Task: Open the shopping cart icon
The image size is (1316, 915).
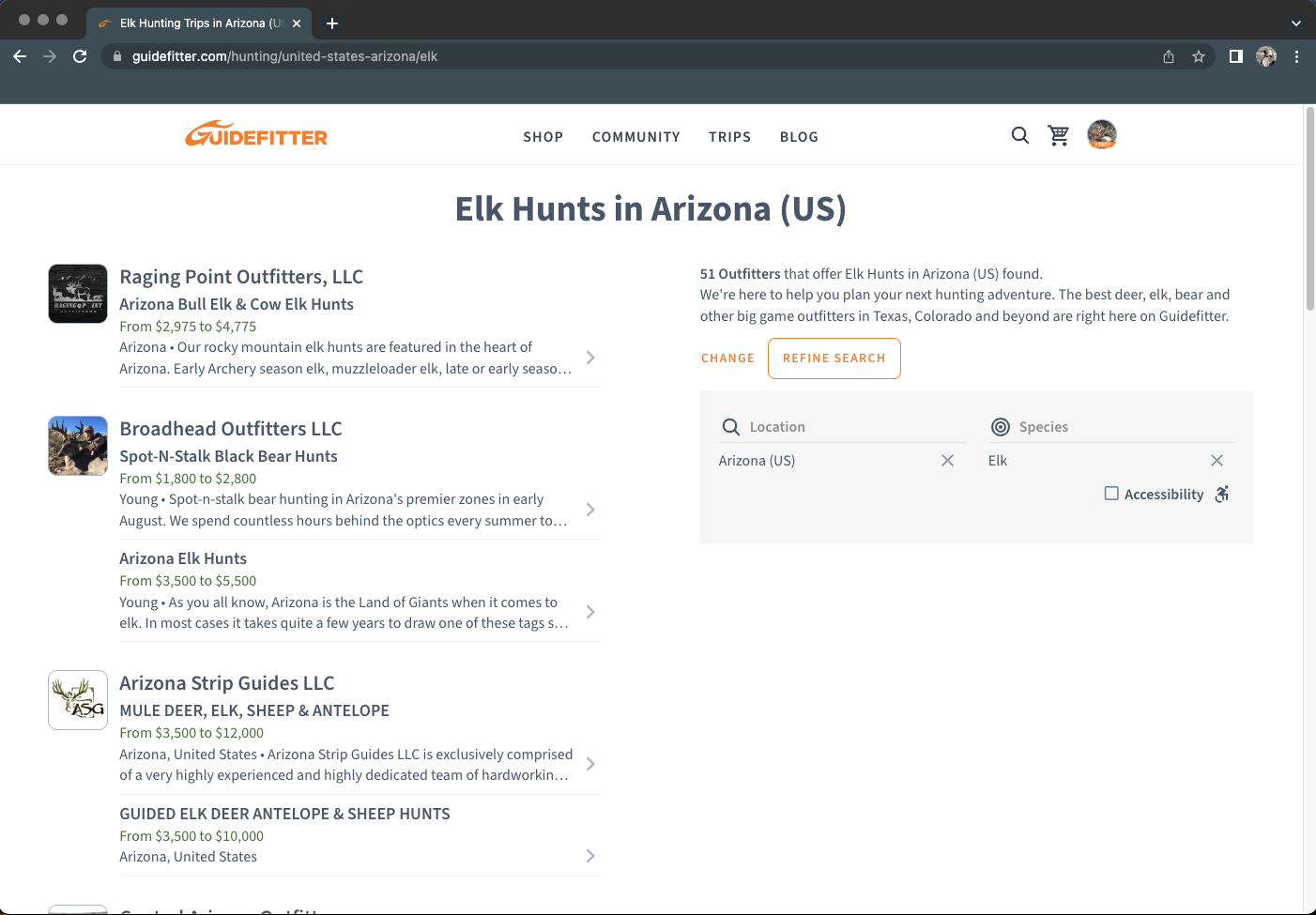Action: (1058, 135)
